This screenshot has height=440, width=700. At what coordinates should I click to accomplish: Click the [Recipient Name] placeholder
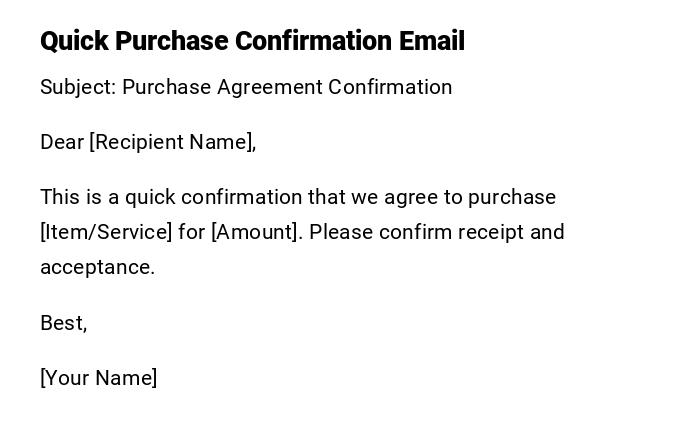tap(172, 142)
